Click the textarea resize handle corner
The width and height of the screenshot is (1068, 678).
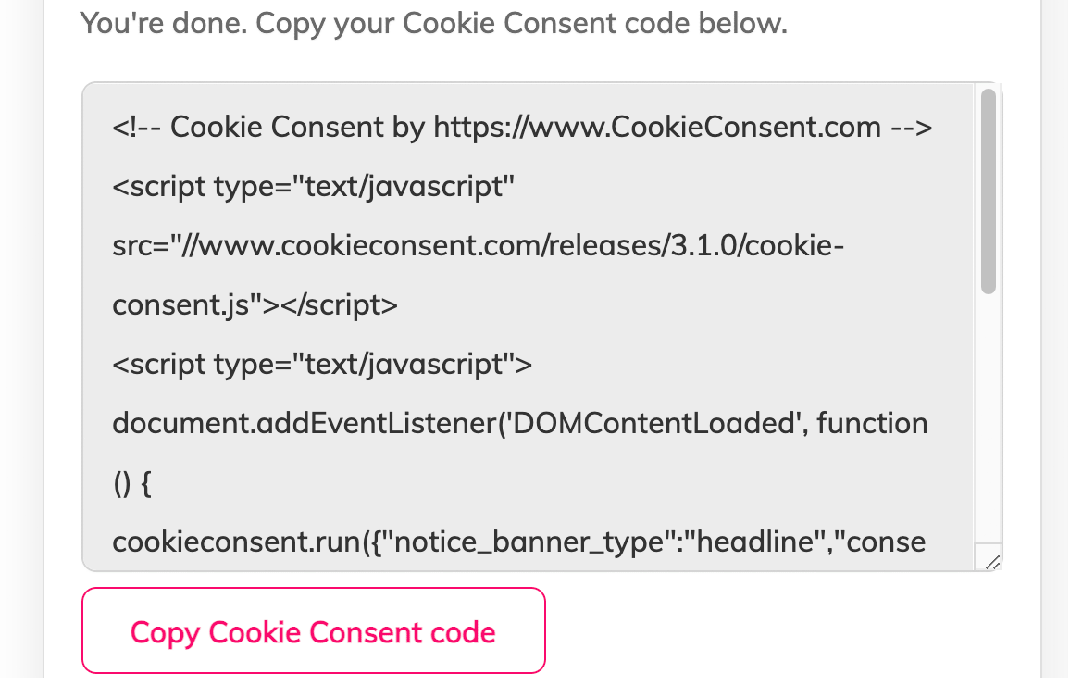[x=992, y=562]
